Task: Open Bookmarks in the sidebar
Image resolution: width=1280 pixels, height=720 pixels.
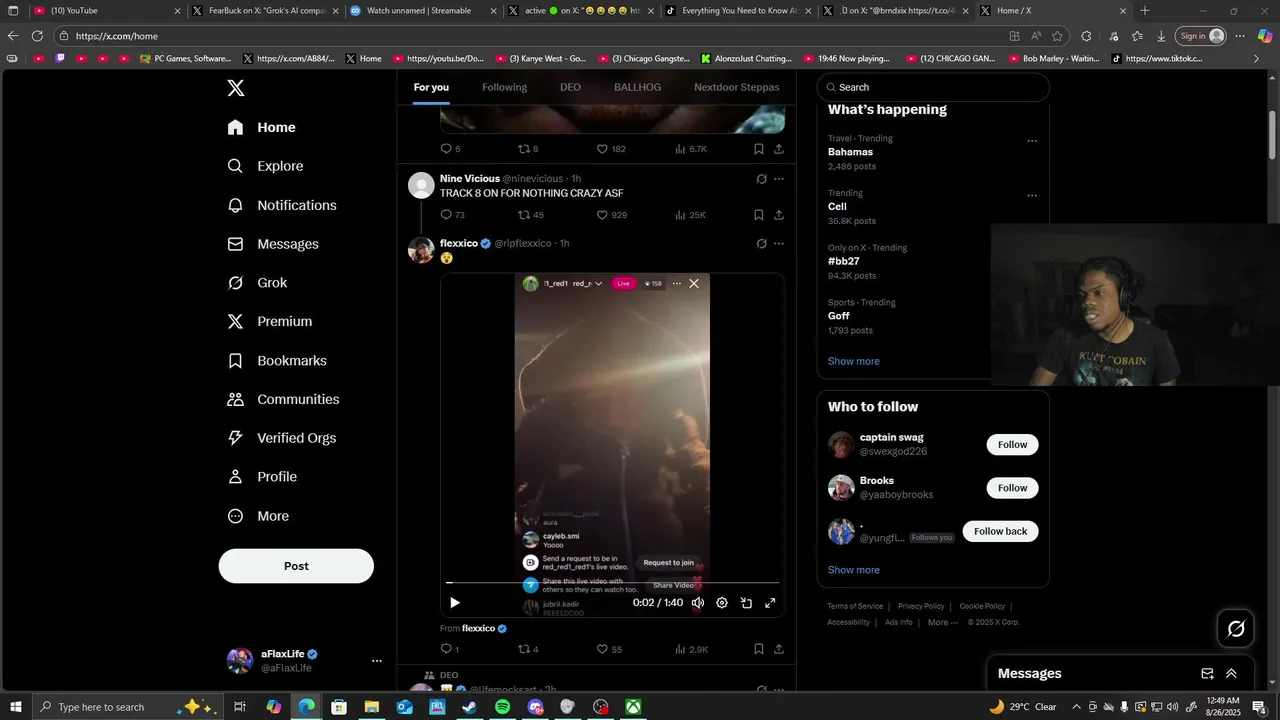Action: pos(277,360)
